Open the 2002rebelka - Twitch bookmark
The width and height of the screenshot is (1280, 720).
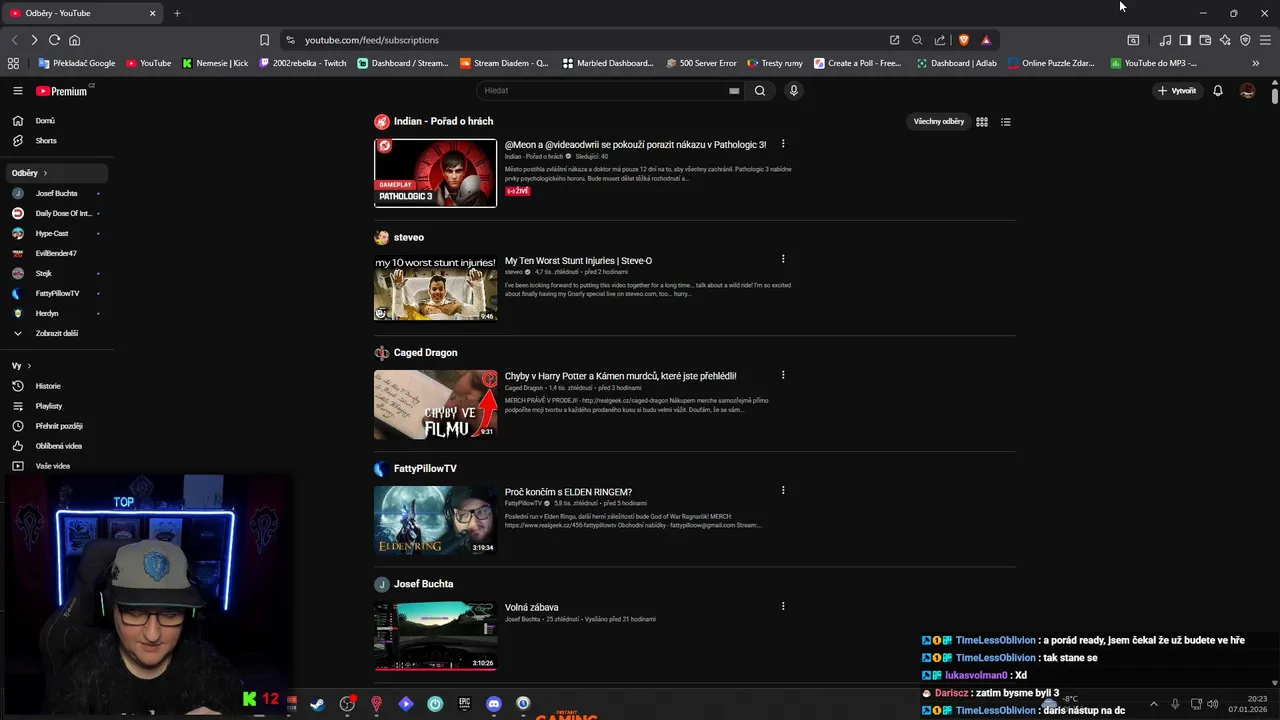tap(303, 63)
